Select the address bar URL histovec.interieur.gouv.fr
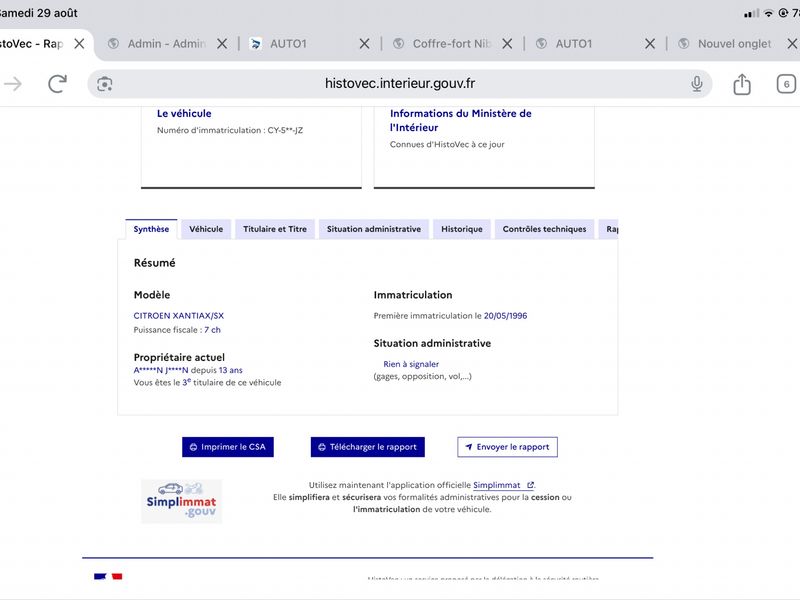Viewport: 800px width, 600px height. (400, 84)
